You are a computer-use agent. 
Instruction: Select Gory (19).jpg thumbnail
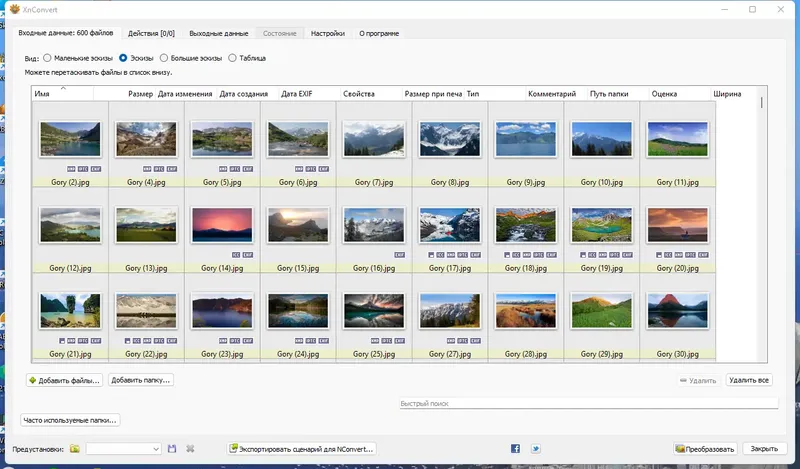tap(602, 225)
